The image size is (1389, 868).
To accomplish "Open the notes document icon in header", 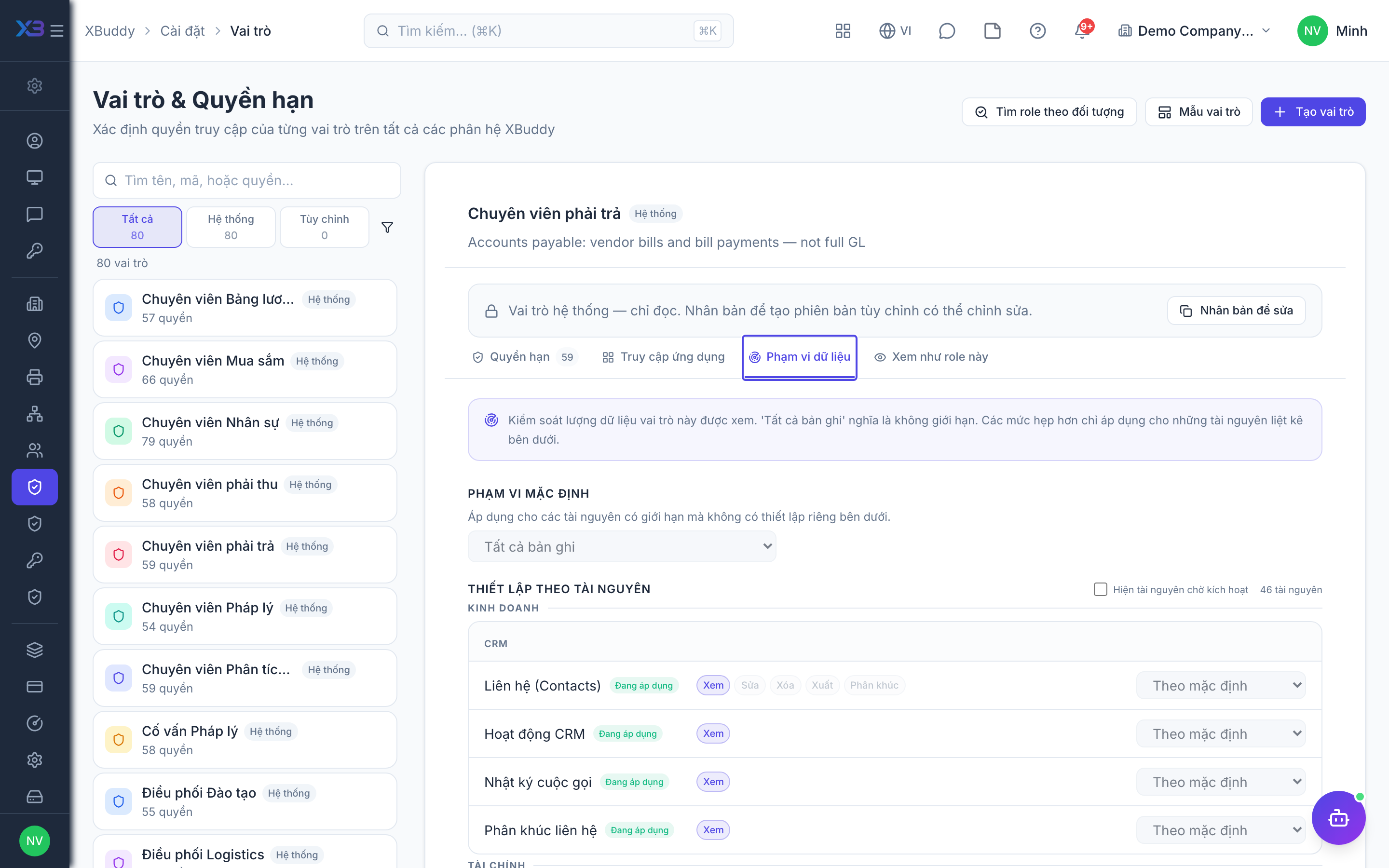I will pos(993,31).
